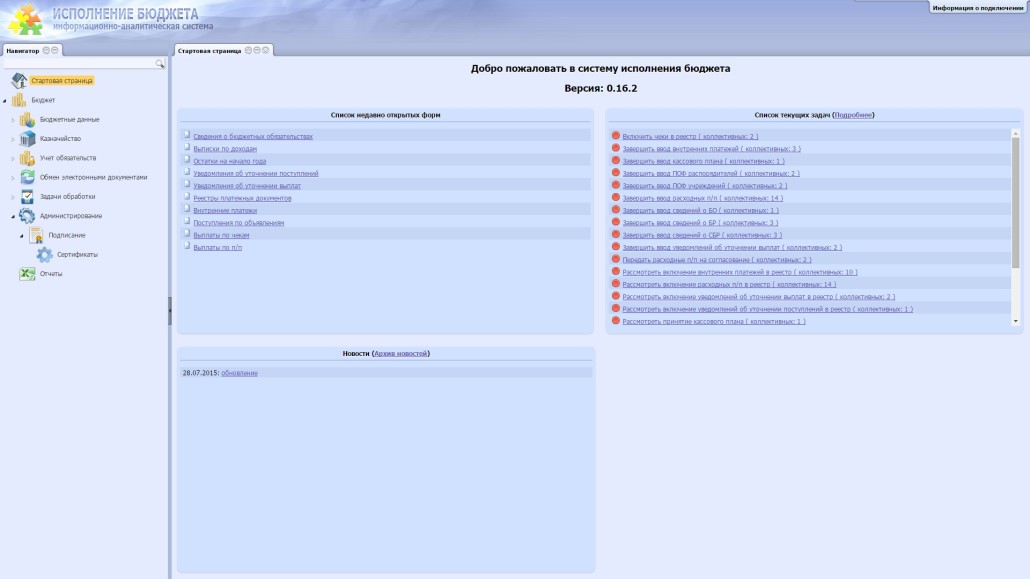Image resolution: width=1030 pixels, height=579 pixels.
Task: Click the house icon for Стартовая страница
Action: click(x=19, y=80)
